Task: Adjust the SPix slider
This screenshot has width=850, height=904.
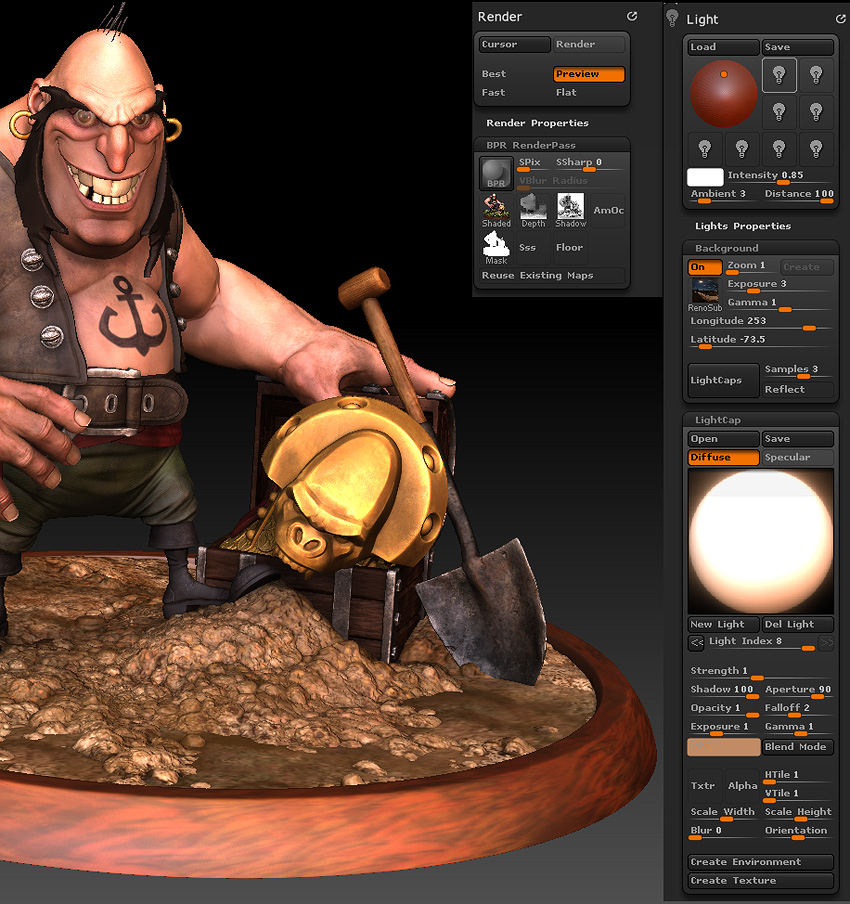Action: tap(533, 163)
